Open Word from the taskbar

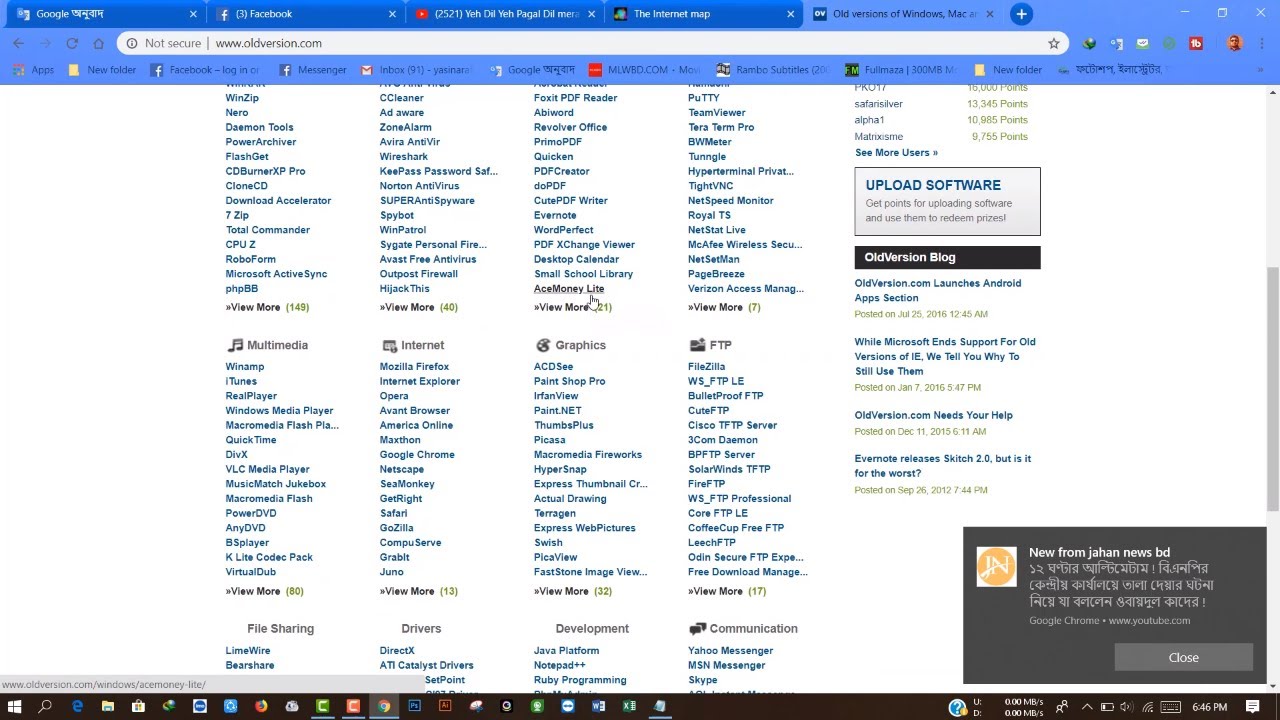[598, 706]
